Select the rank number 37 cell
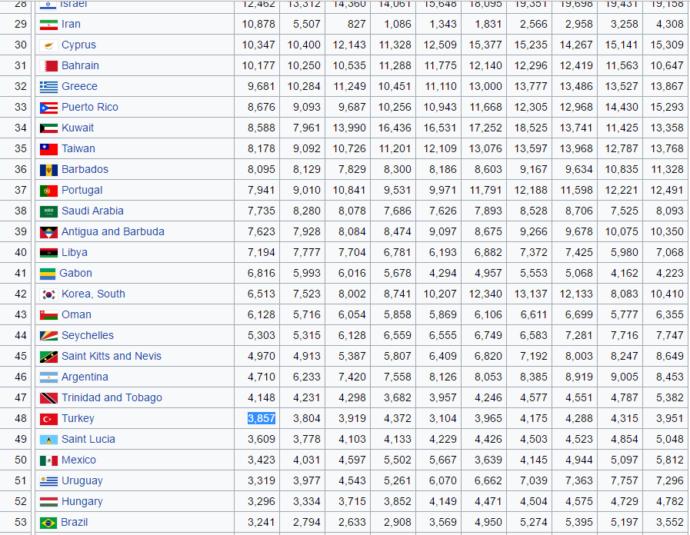Image resolution: width=690 pixels, height=535 pixels. click(x=20, y=190)
